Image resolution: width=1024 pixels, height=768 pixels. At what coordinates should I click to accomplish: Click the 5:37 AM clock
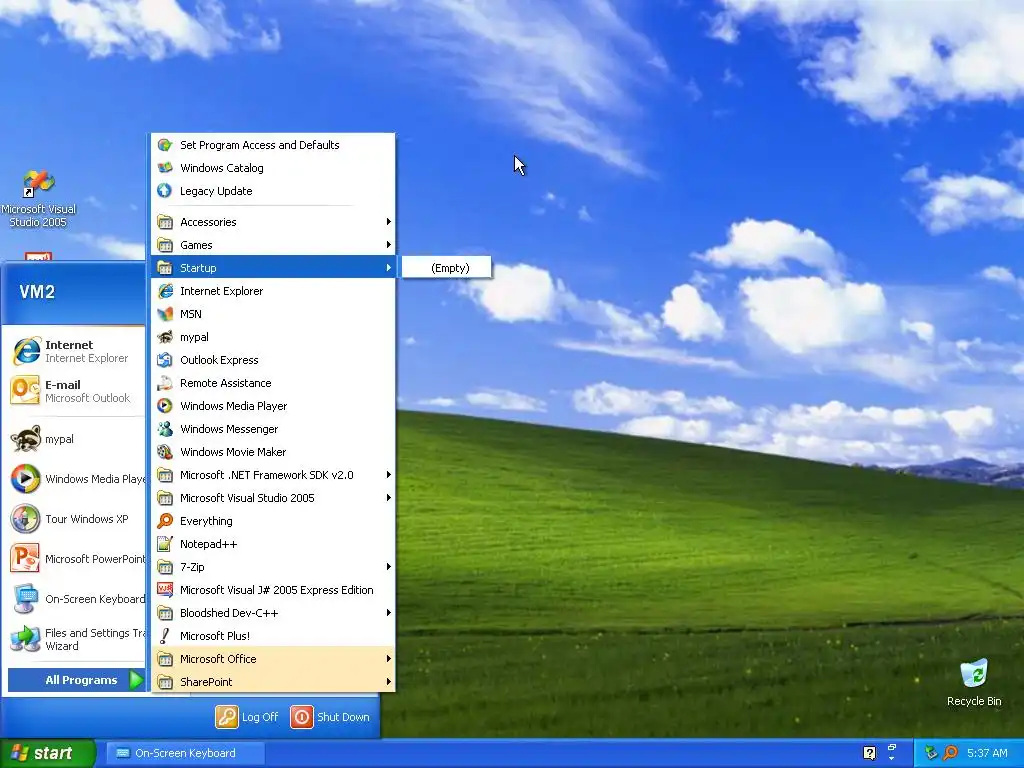pyautogui.click(x=987, y=753)
